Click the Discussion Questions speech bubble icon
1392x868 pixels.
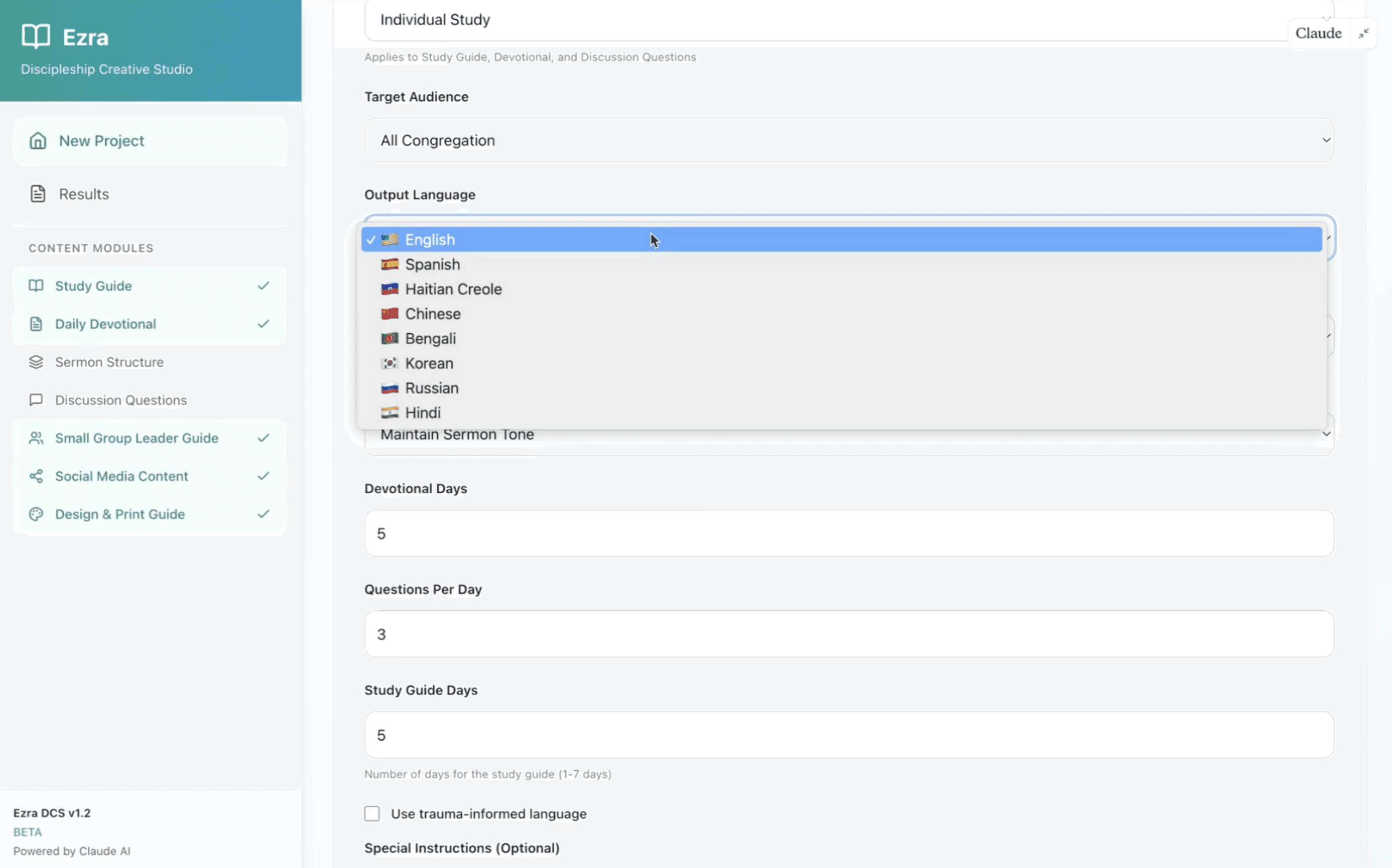(36, 400)
